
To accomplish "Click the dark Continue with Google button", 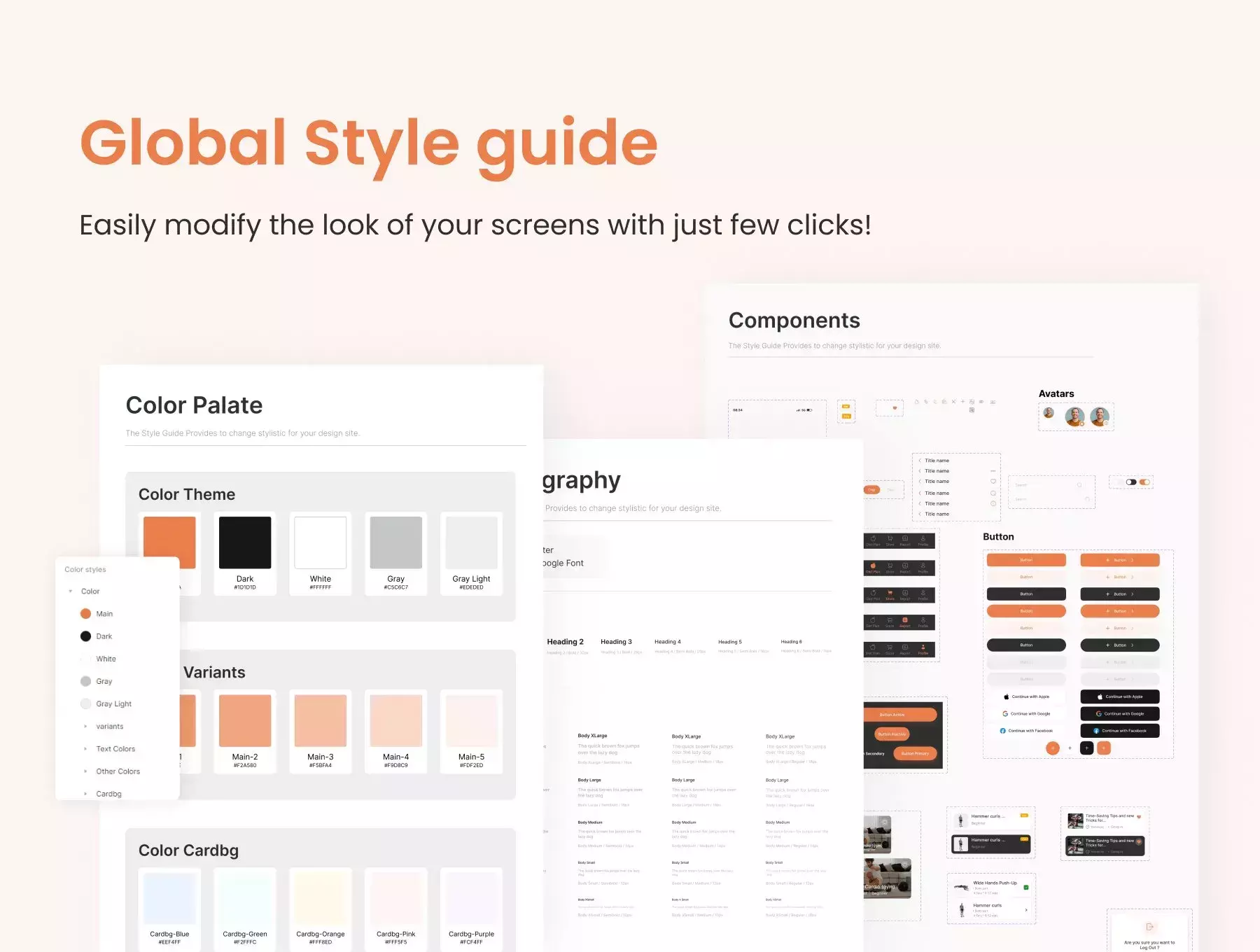I will tap(1120, 714).
